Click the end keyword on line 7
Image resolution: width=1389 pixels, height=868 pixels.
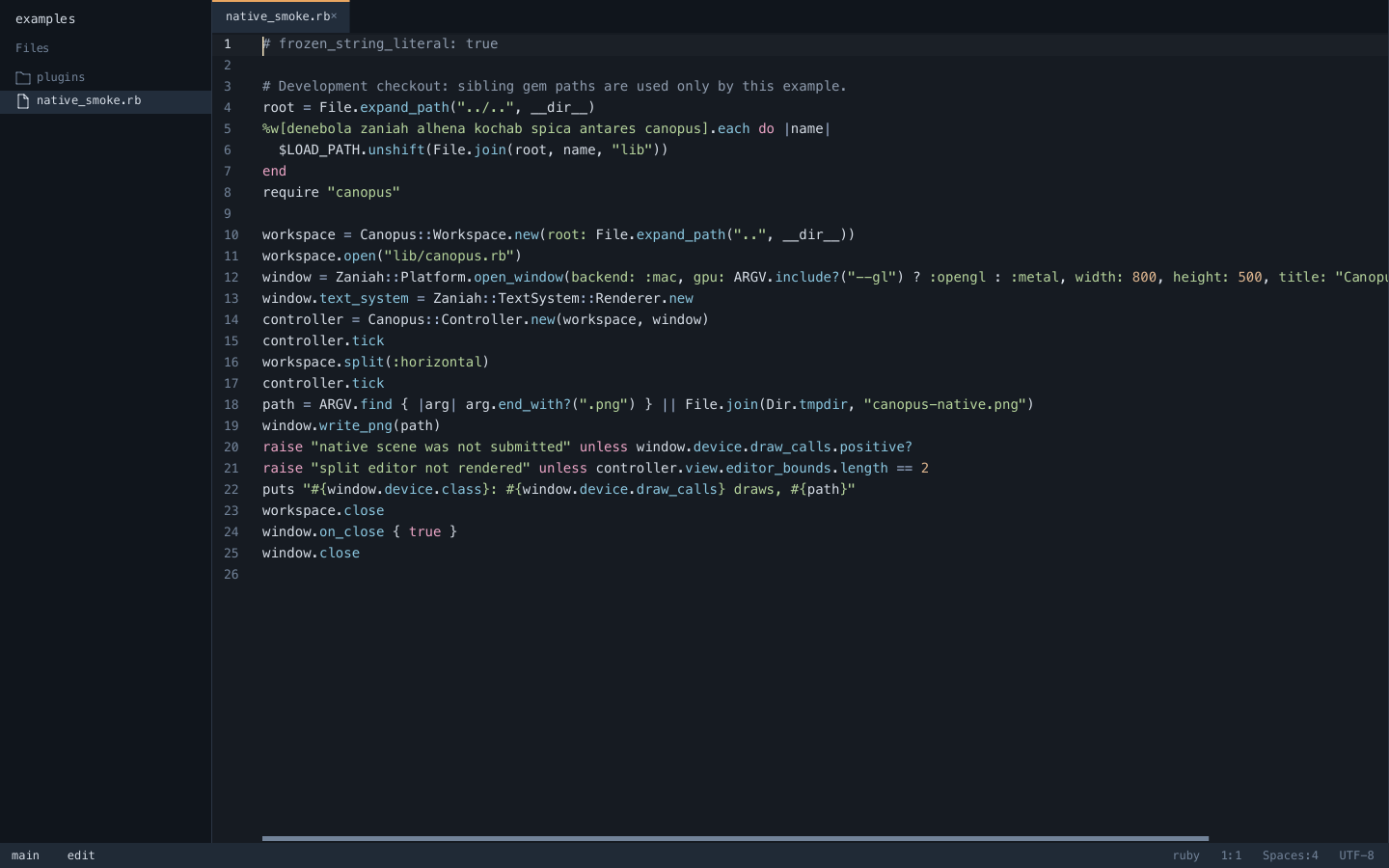(274, 172)
